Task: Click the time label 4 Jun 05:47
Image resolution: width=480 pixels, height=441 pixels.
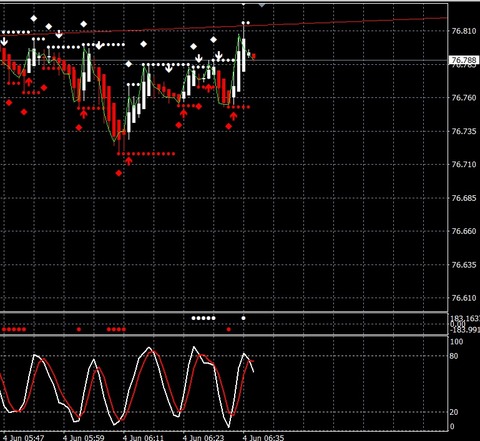Action: click(x=23, y=437)
